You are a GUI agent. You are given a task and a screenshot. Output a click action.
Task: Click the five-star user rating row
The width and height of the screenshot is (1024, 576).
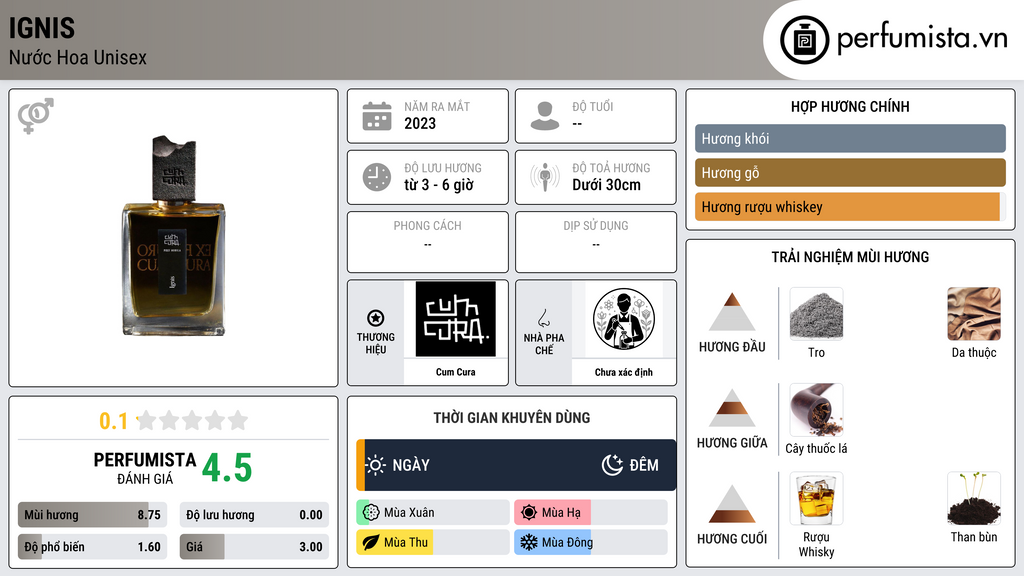(193, 420)
